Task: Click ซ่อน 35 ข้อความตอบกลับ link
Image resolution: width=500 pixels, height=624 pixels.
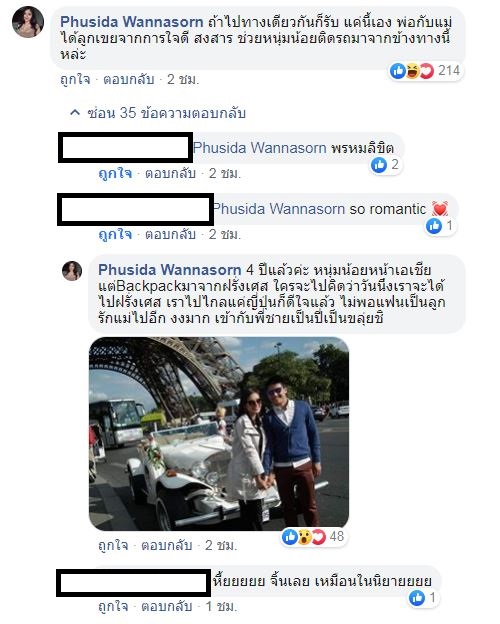Action: pyautogui.click(x=166, y=113)
